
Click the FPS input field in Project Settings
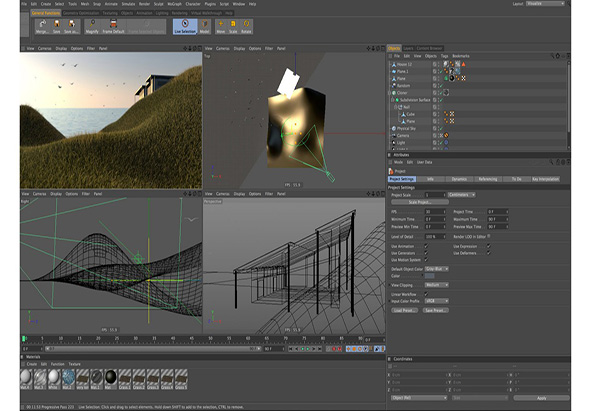tap(435, 212)
